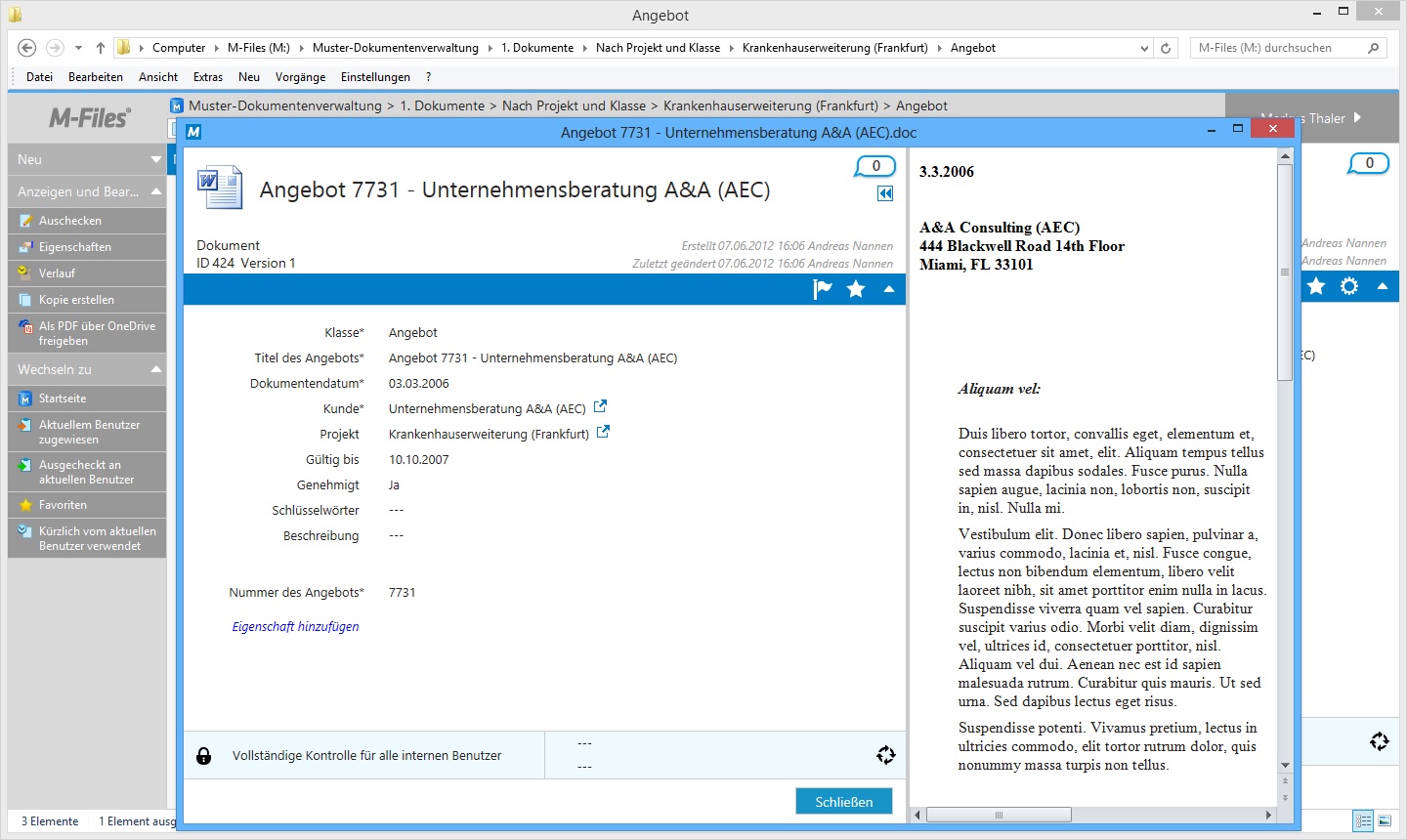Open Verlauf history in sidebar
This screenshot has width=1407, height=840.
point(87,273)
